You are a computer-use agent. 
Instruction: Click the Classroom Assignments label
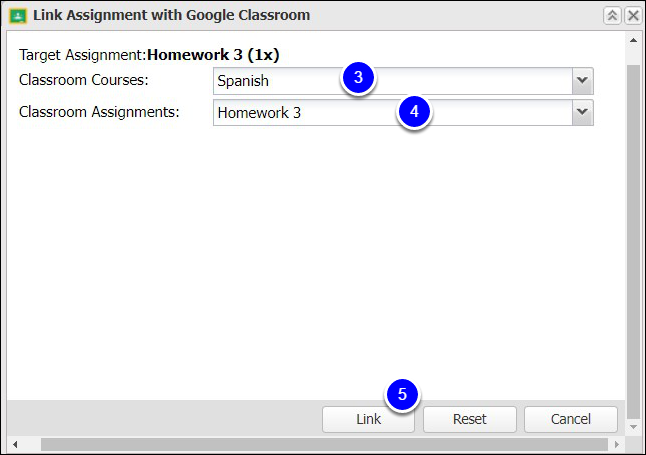[99, 112]
